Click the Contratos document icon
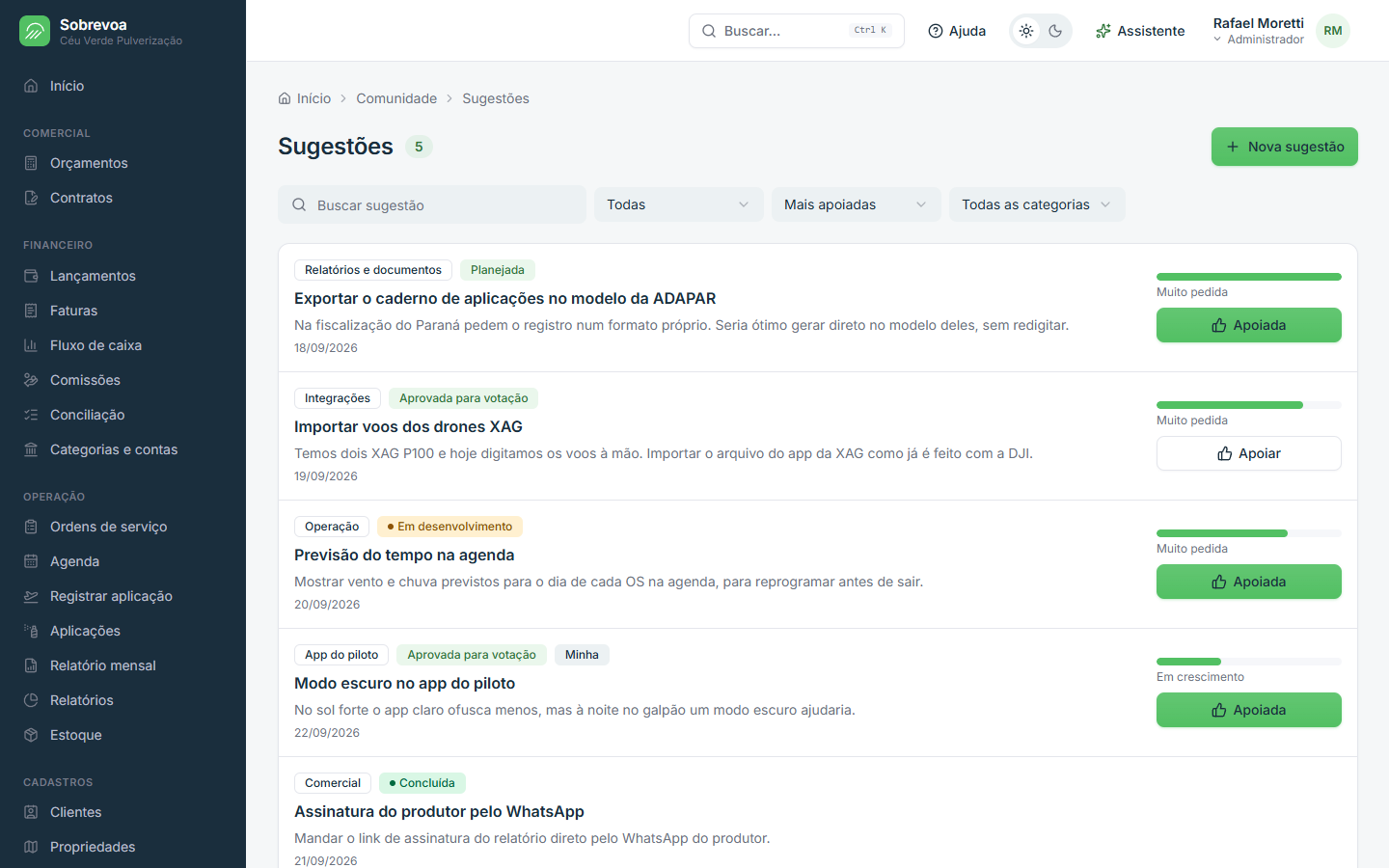The width and height of the screenshot is (1389, 868). [31, 198]
